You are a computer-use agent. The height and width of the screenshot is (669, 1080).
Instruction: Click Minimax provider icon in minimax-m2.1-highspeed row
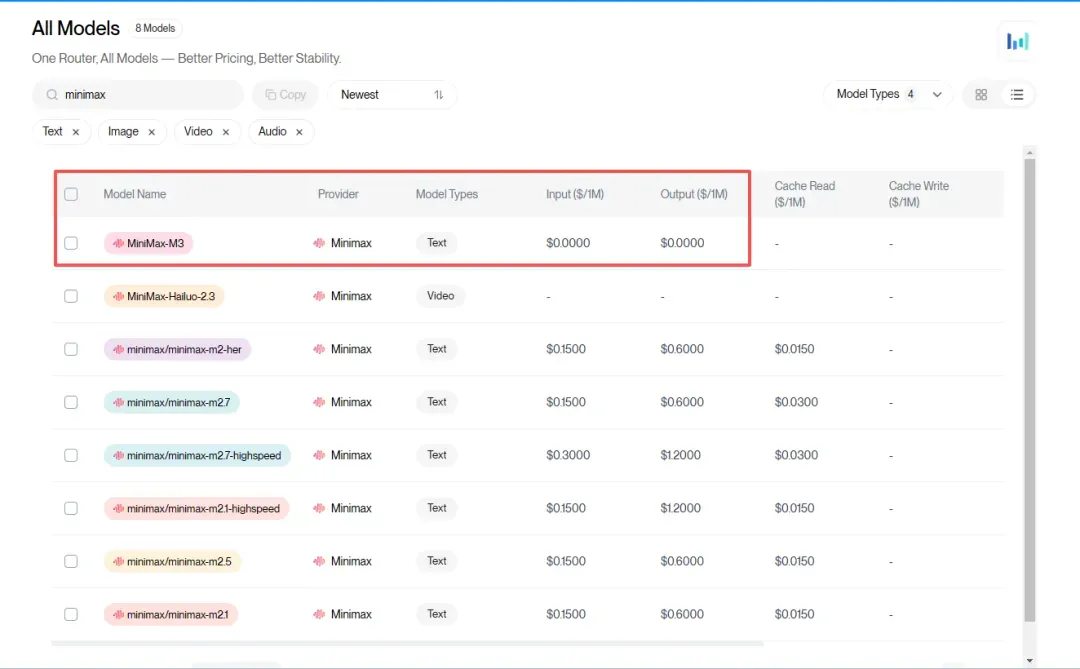(x=319, y=508)
